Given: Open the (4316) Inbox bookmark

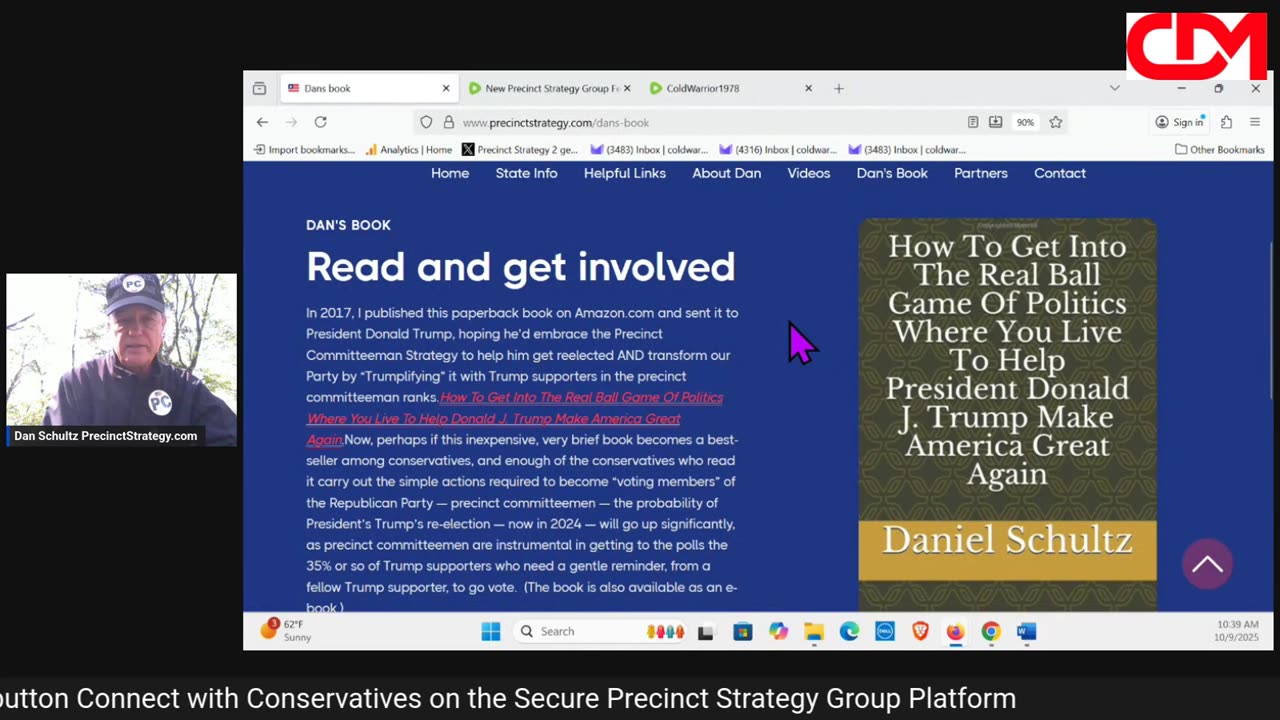Looking at the screenshot, I should (778, 149).
